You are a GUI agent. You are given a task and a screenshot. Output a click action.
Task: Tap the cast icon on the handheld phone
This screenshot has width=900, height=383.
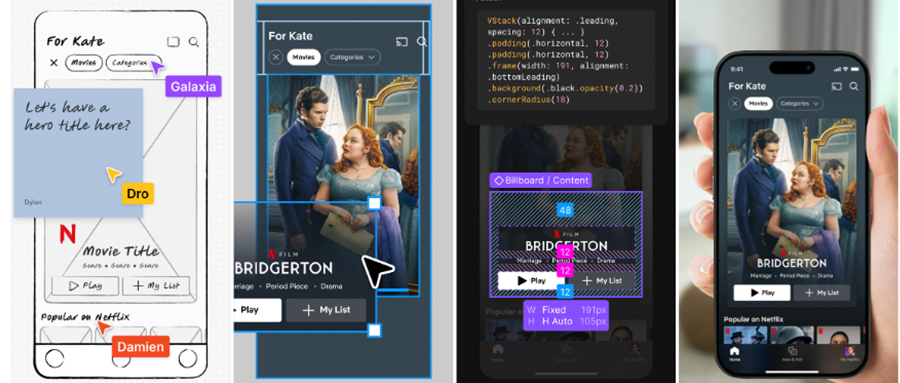point(837,86)
